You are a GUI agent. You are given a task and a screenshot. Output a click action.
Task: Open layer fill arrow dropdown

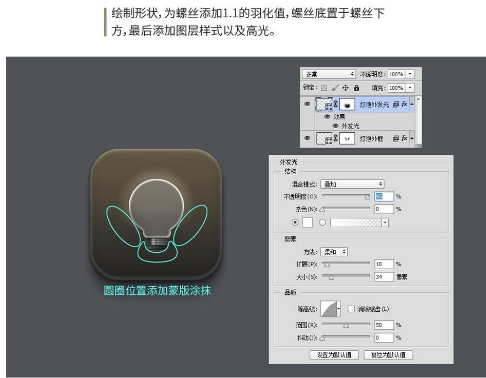click(410, 88)
